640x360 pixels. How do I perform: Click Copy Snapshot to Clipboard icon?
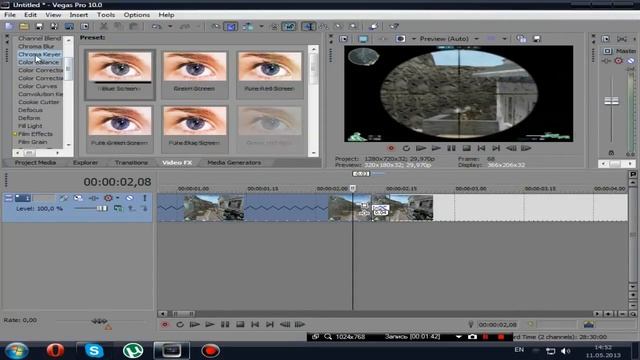pyautogui.click(x=521, y=39)
